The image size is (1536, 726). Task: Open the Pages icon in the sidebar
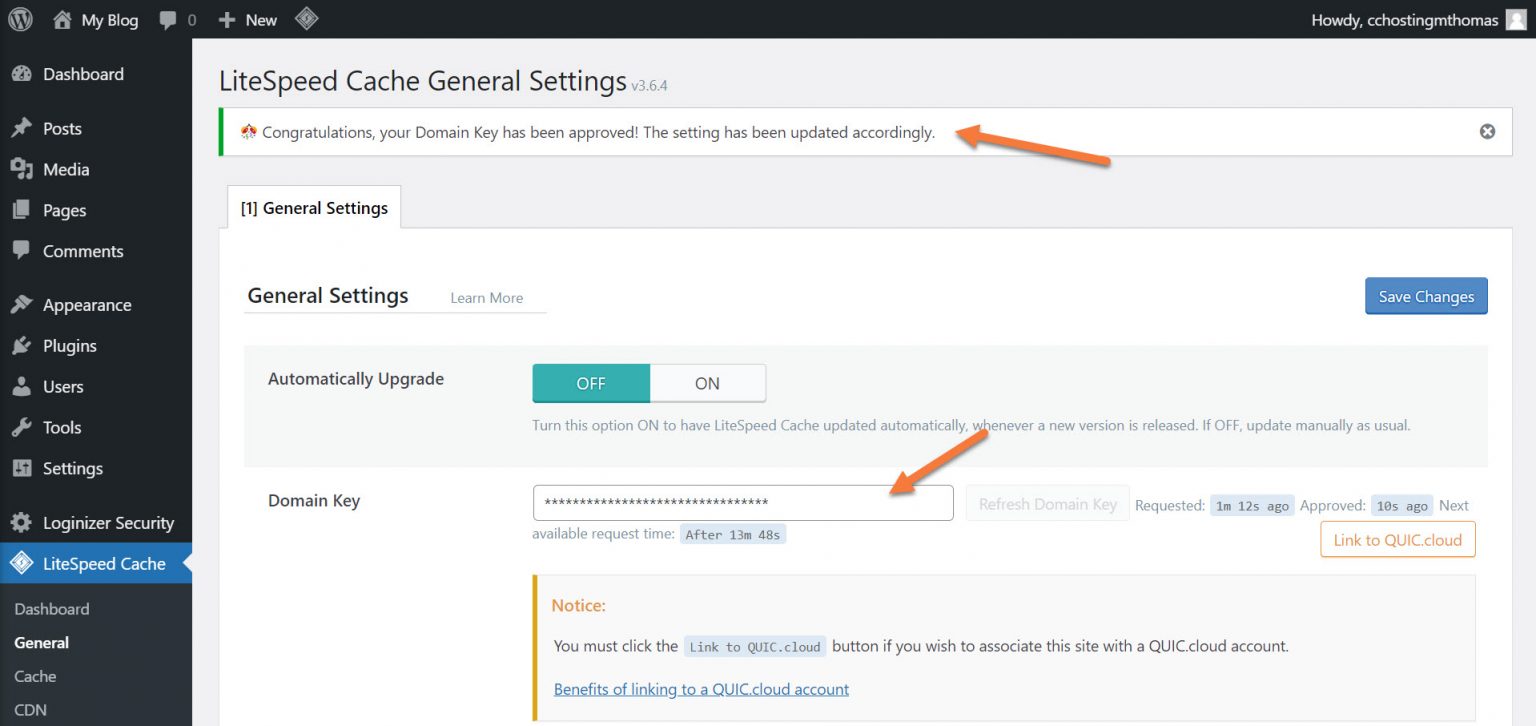[x=22, y=210]
